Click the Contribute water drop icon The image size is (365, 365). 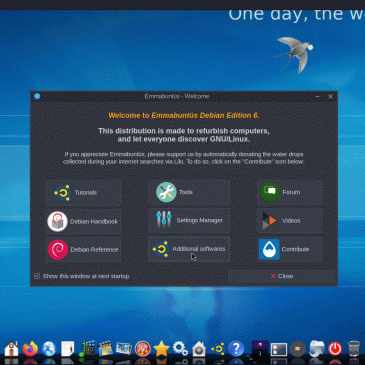tap(269, 249)
